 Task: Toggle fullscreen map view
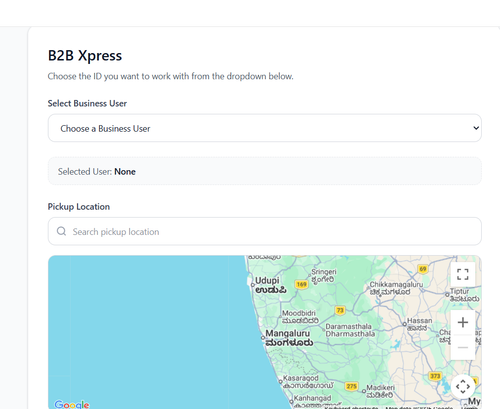pyautogui.click(x=463, y=274)
